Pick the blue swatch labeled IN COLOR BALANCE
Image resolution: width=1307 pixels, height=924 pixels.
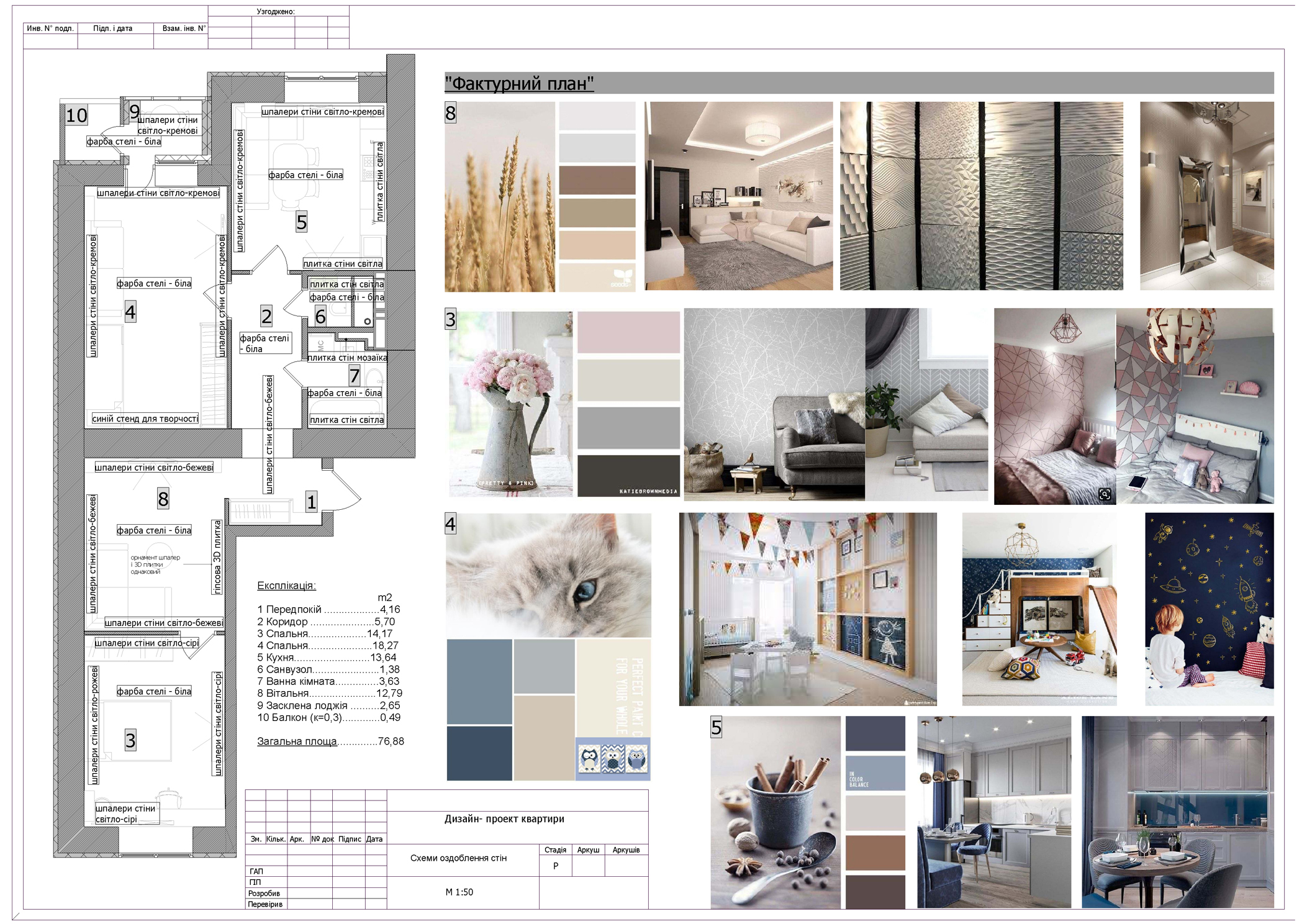tap(875, 772)
